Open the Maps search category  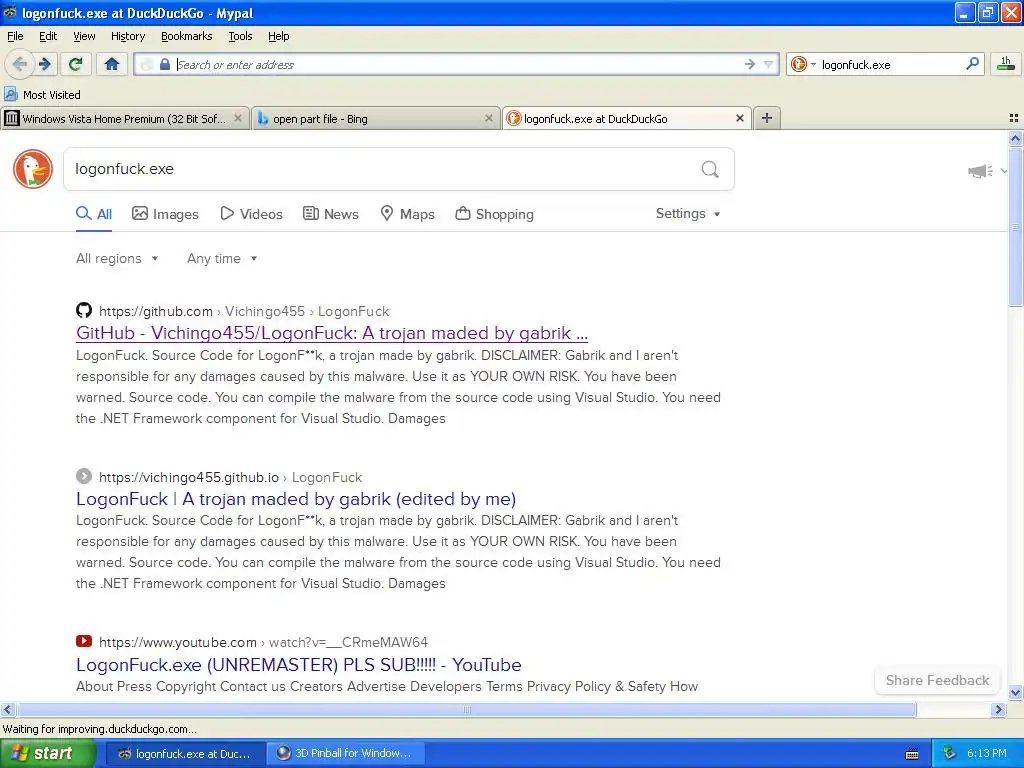[408, 214]
